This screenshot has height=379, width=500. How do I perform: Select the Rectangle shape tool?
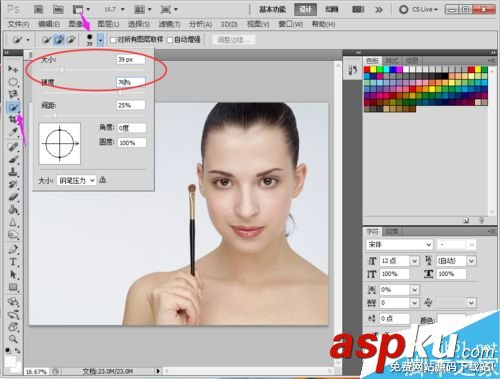tap(13, 287)
